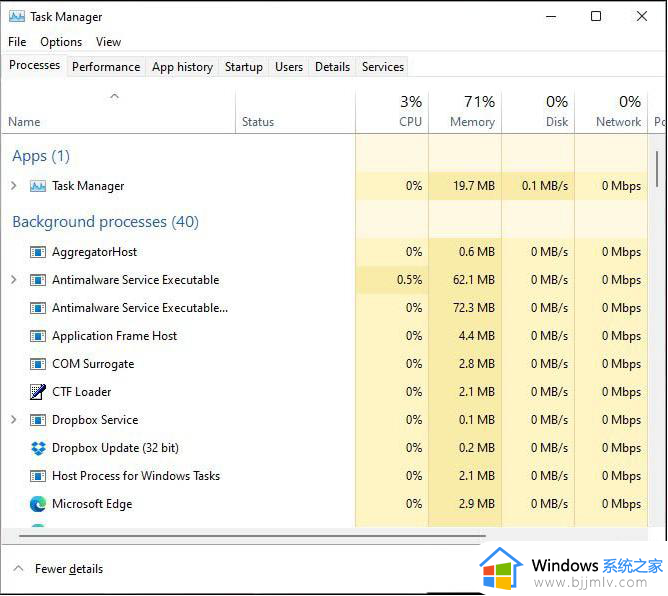Click the COM Surrogate process icon
Image resolution: width=668 pixels, height=596 pixels.
(x=38, y=364)
